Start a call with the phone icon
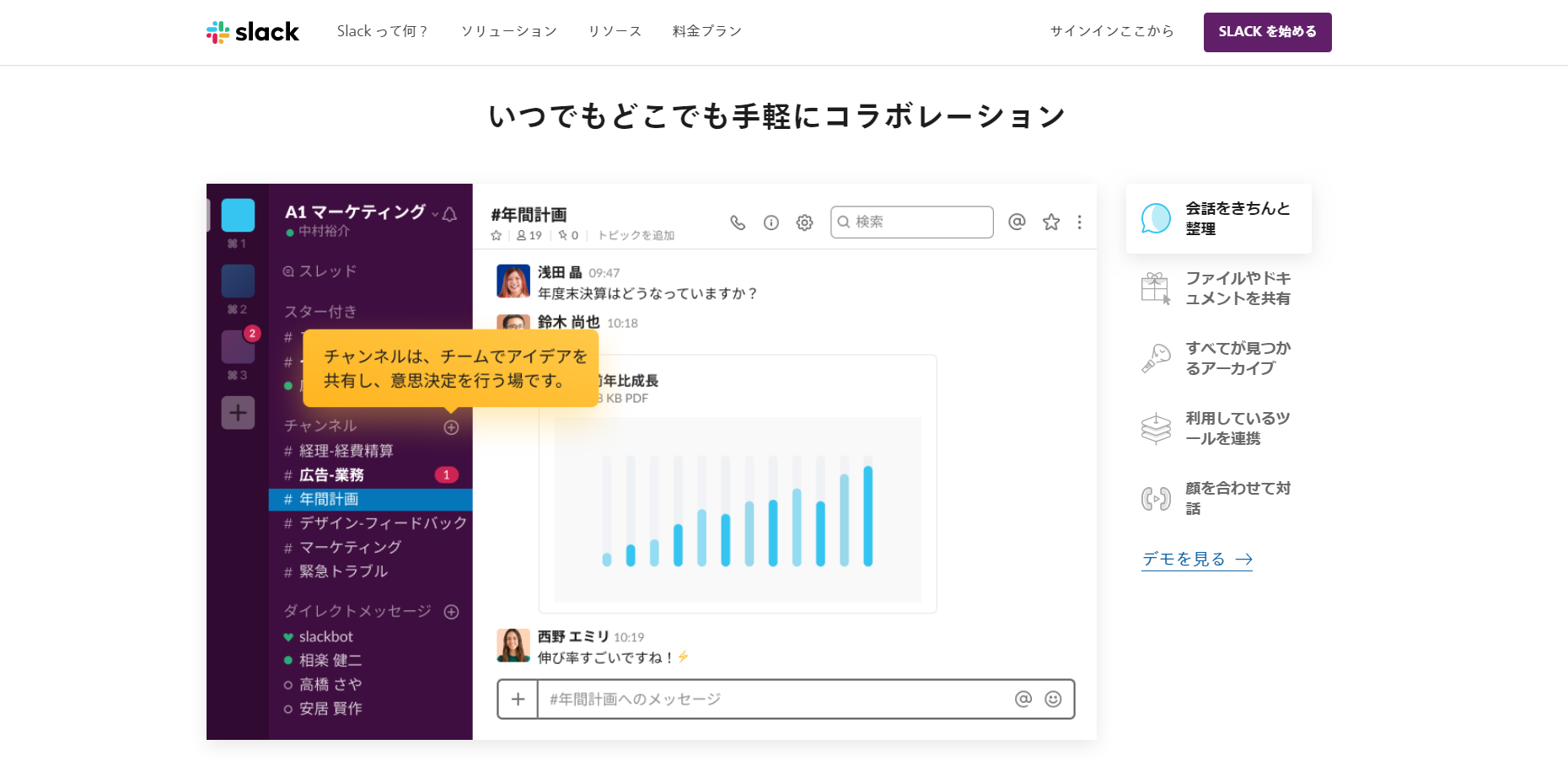Image resolution: width=1568 pixels, height=782 pixels. pos(738,222)
